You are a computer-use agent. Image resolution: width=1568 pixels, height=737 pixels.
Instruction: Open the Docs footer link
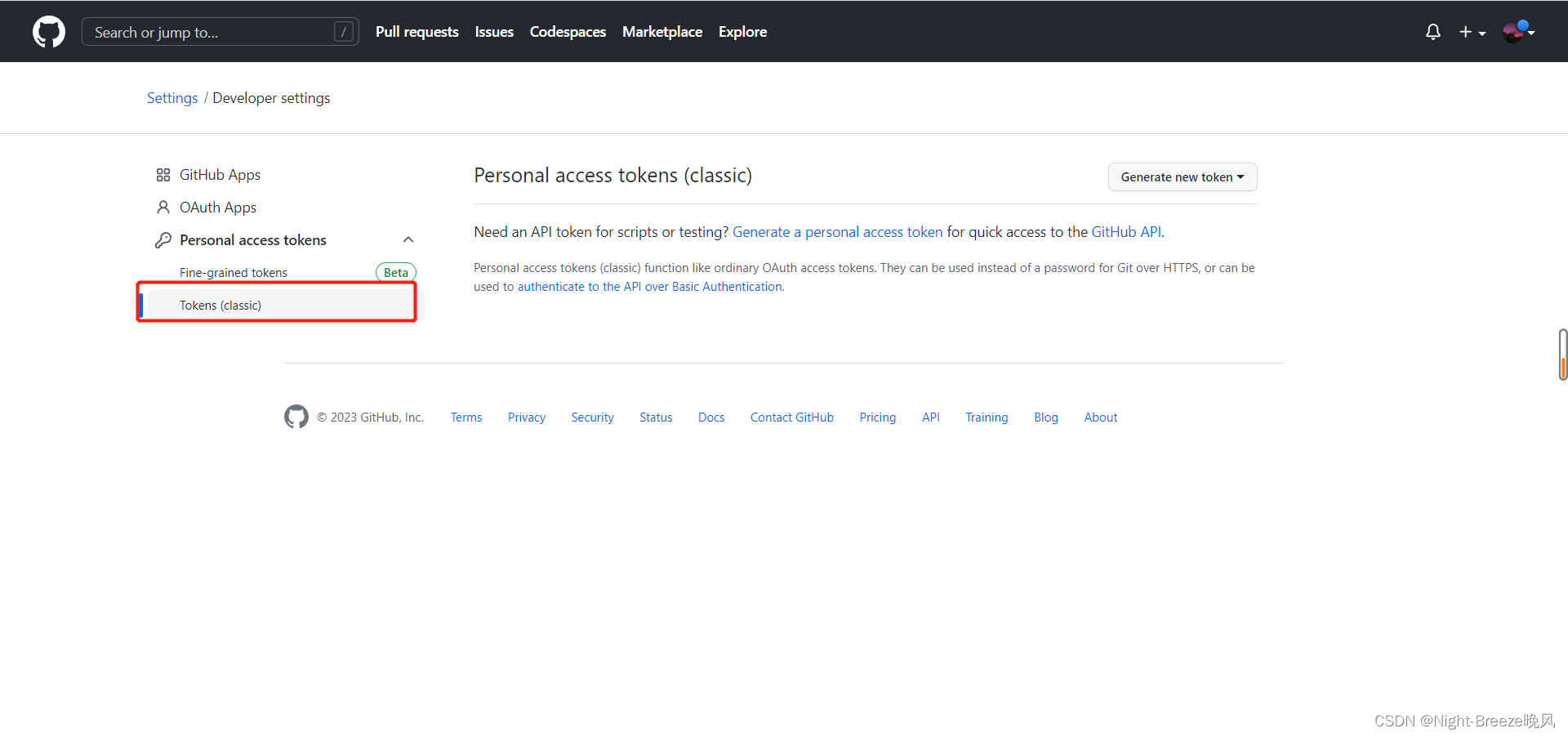point(711,418)
